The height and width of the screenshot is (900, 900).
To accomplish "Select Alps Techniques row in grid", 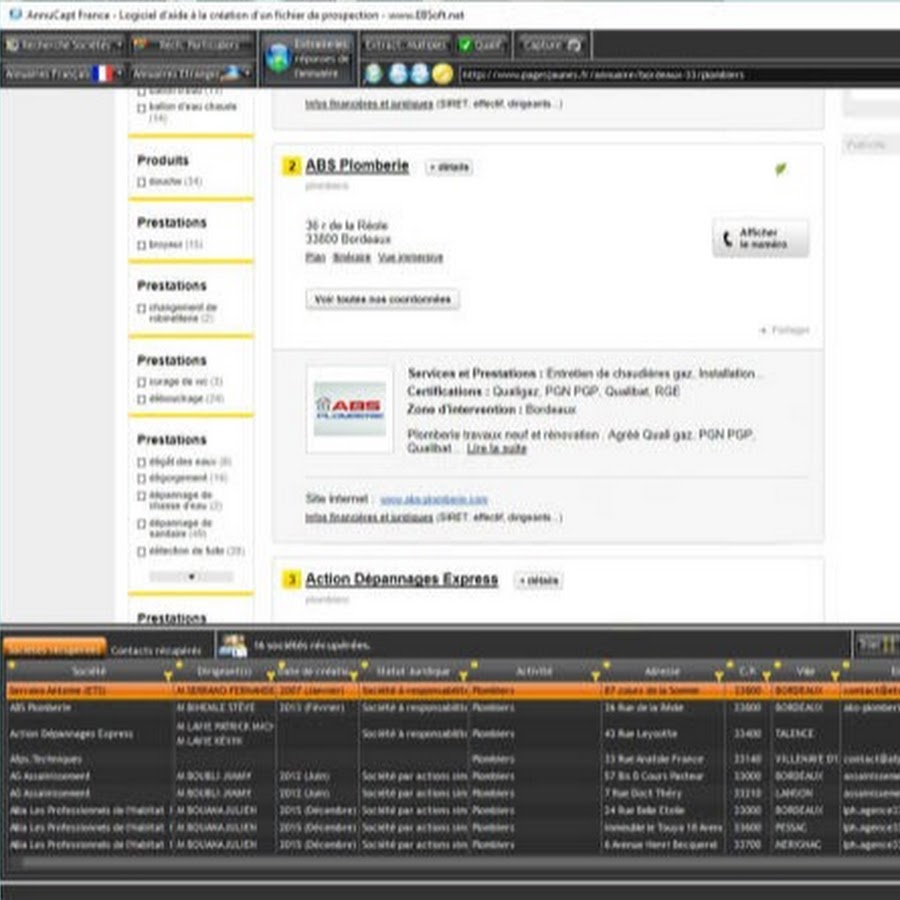I will coord(453,759).
